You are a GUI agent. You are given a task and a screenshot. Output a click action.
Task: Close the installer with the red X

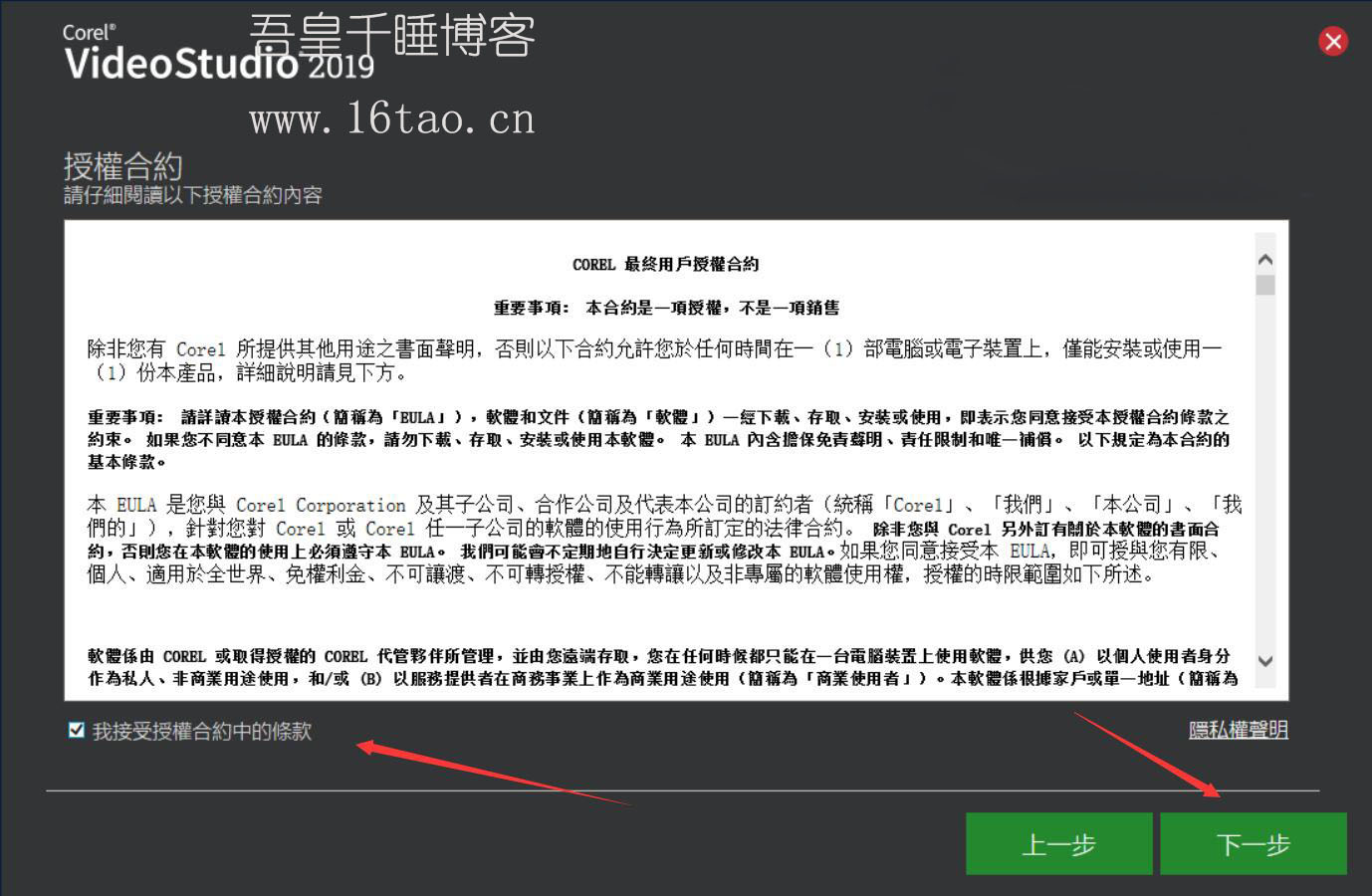[1333, 41]
